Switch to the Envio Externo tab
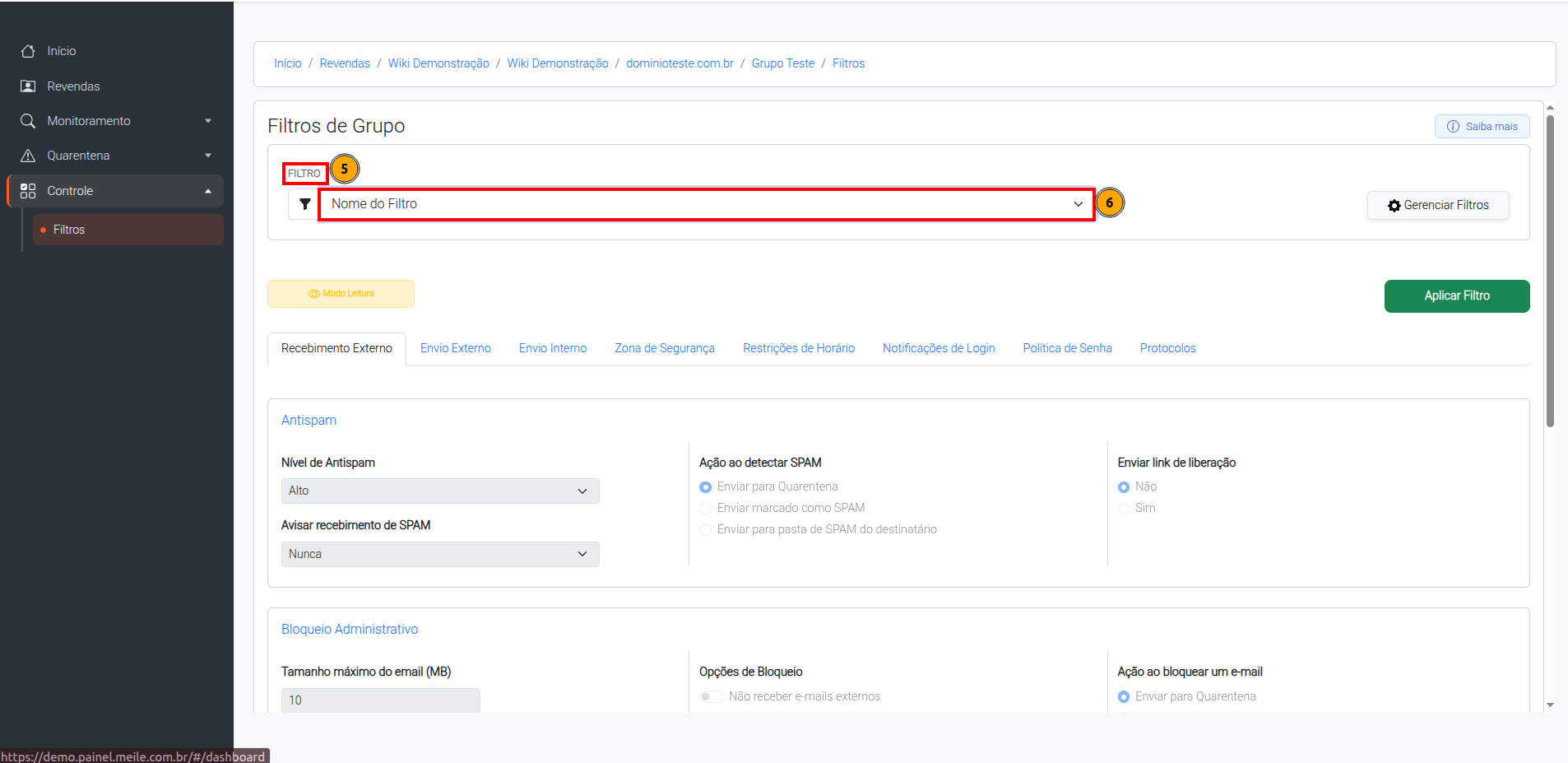Screen dimensions: 1568x763 [456, 348]
